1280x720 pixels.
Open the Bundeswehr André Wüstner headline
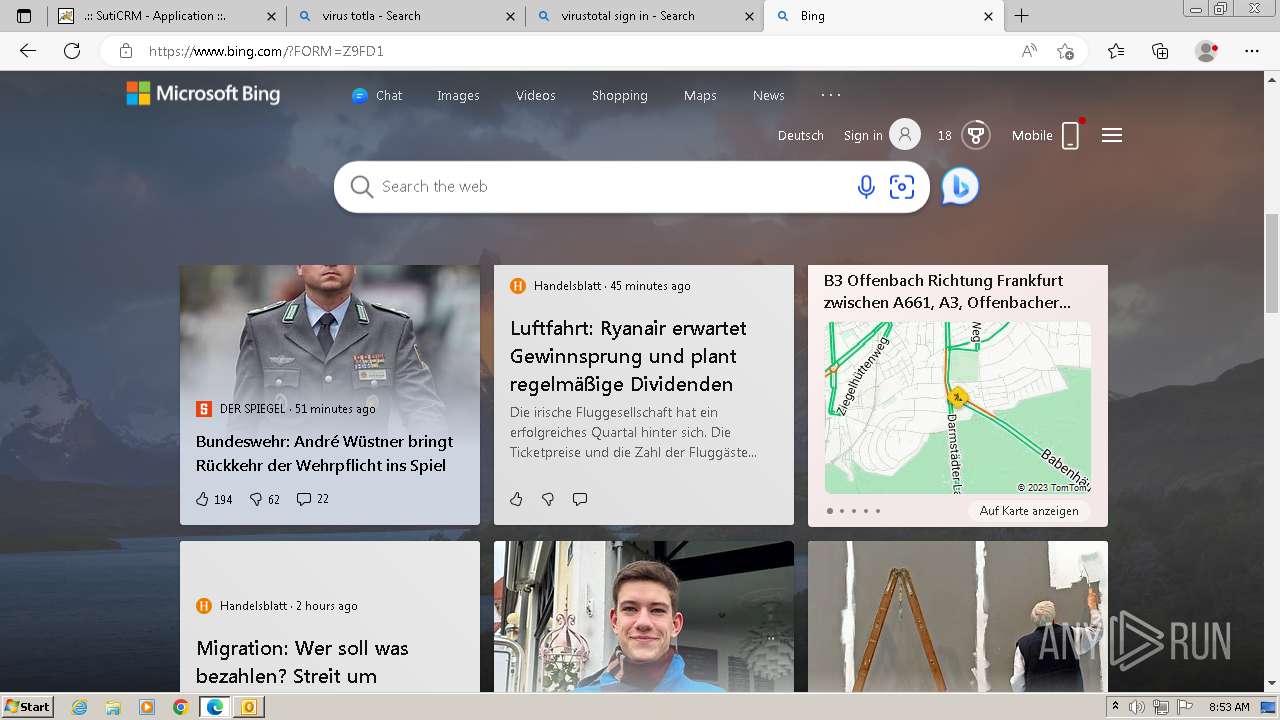click(324, 453)
